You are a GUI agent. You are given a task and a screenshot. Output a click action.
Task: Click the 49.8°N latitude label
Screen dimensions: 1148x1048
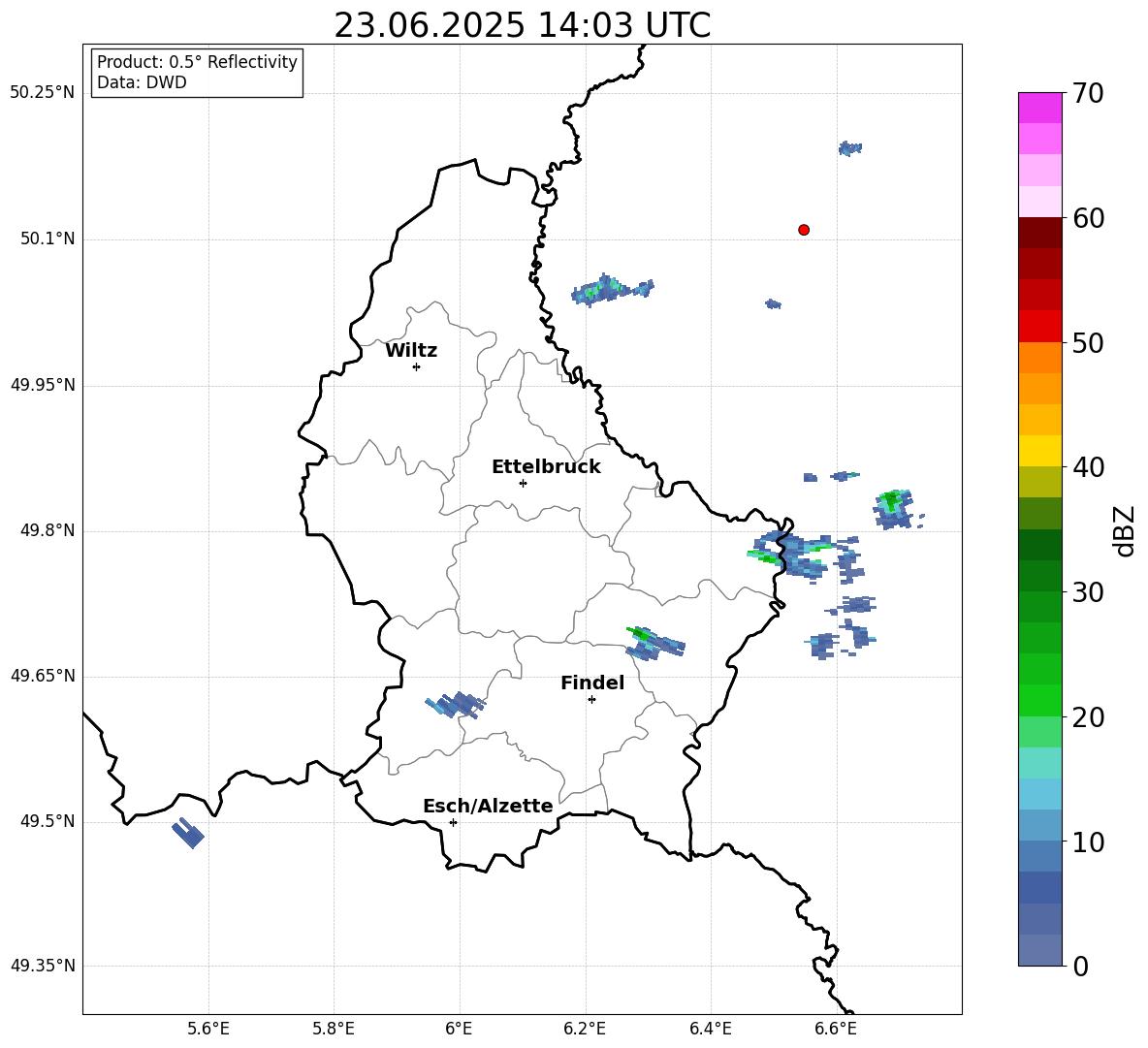(48, 530)
